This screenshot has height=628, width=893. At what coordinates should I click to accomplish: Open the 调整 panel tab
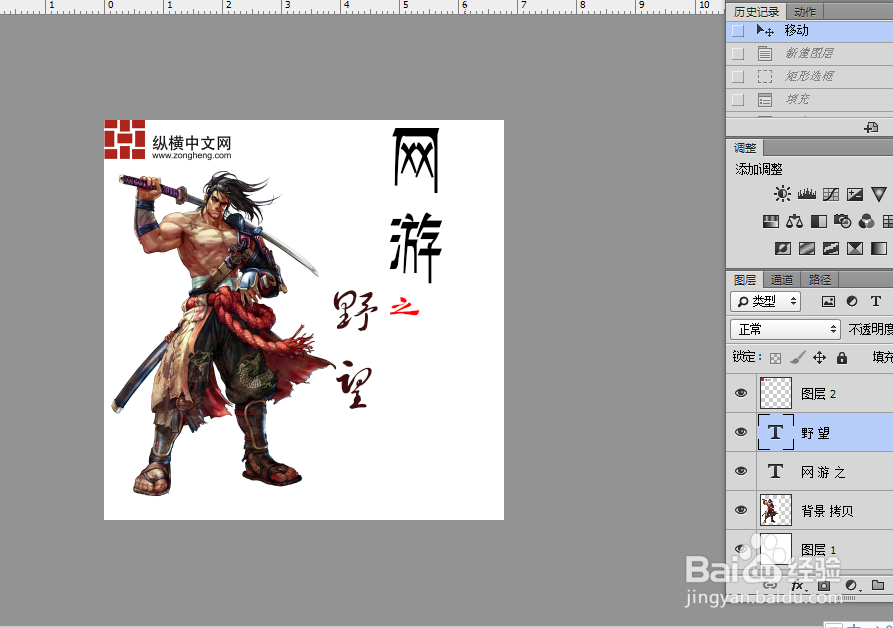[x=745, y=148]
